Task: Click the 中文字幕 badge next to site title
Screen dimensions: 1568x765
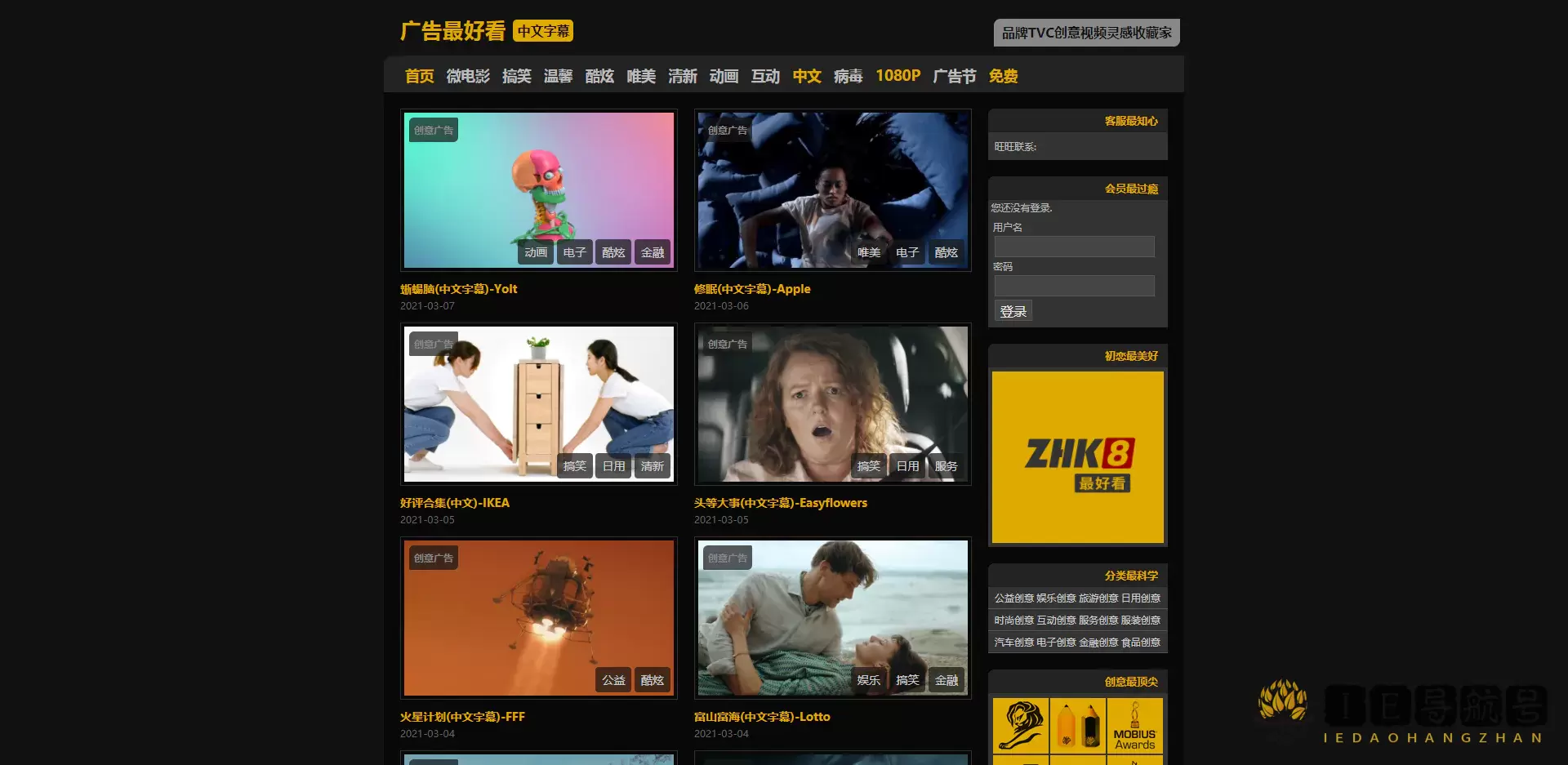Action: [543, 30]
